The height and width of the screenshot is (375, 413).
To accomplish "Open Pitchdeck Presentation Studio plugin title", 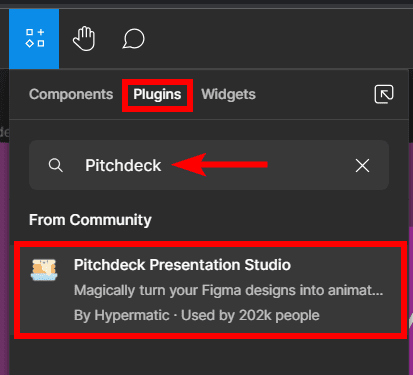I will click(x=182, y=265).
